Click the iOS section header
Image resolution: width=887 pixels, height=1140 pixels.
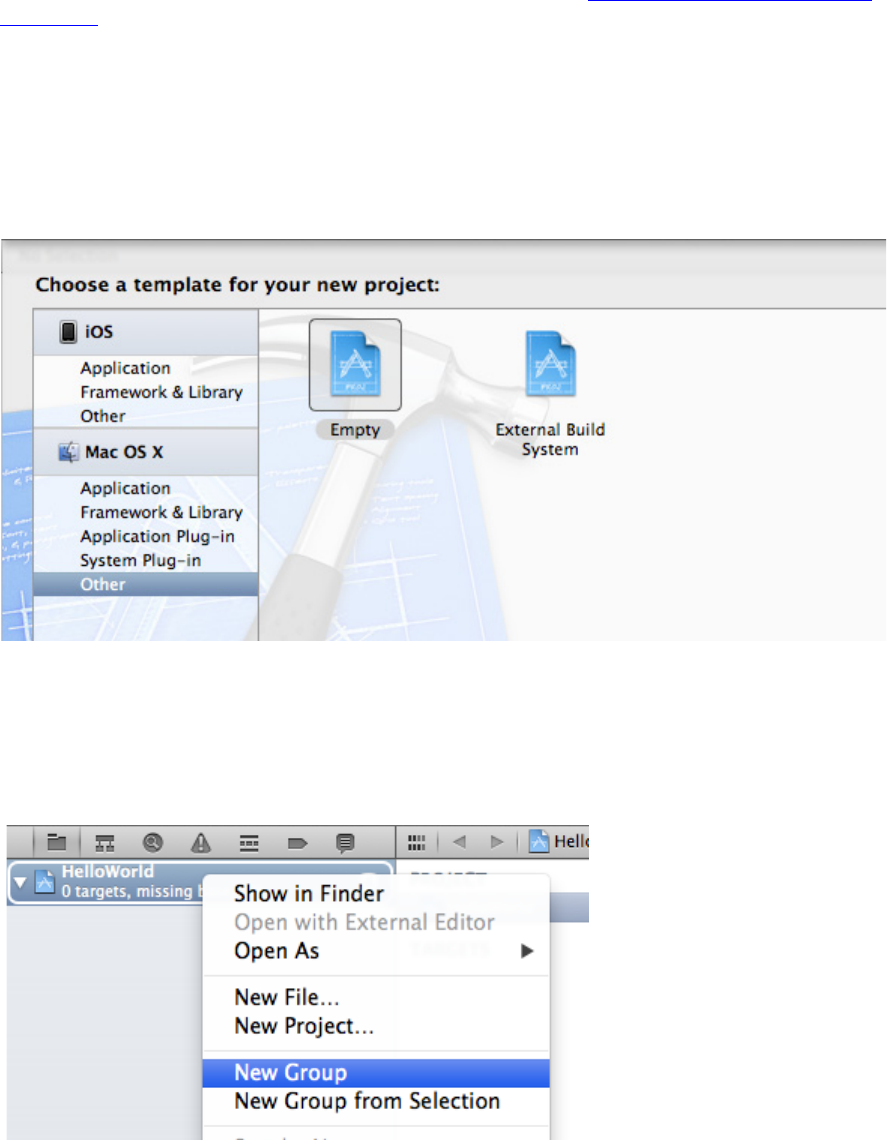coord(145,332)
